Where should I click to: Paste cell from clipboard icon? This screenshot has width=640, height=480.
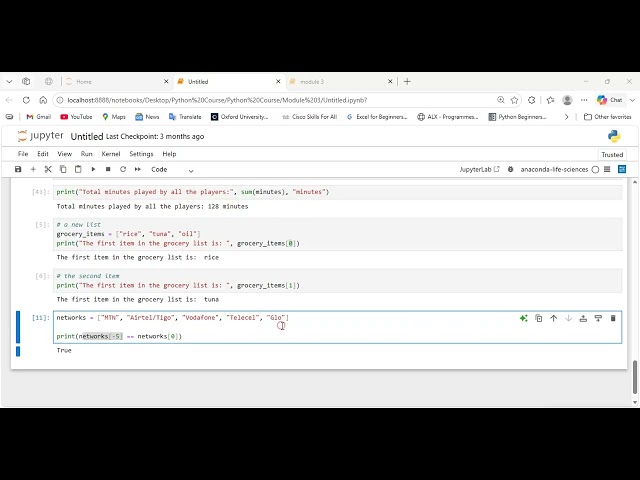pos(78,169)
